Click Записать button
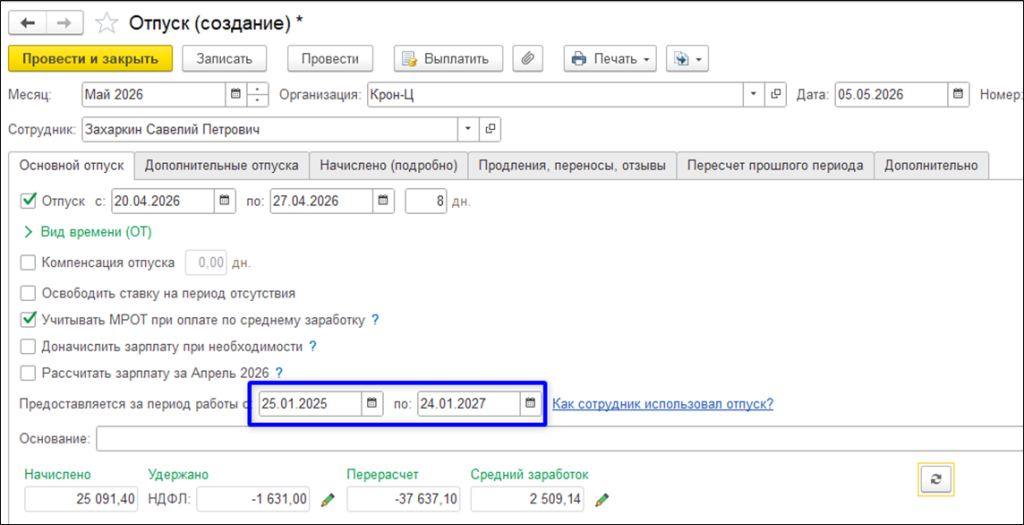Viewport: 1024px width, 525px height. [225, 58]
